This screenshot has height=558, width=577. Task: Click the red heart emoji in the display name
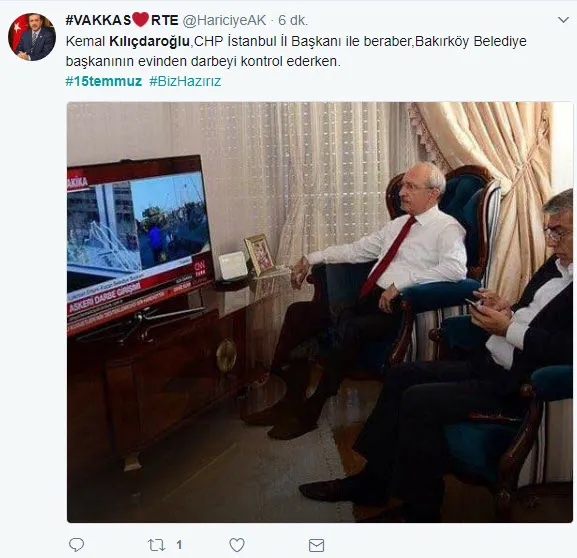(140, 20)
